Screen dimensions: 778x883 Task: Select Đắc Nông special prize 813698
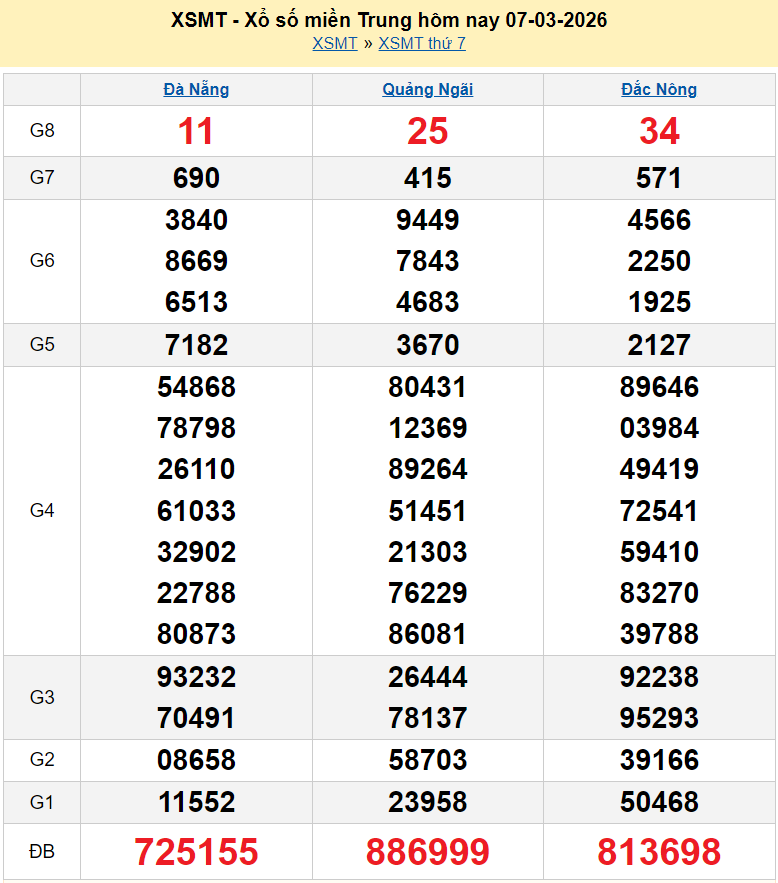coord(659,852)
